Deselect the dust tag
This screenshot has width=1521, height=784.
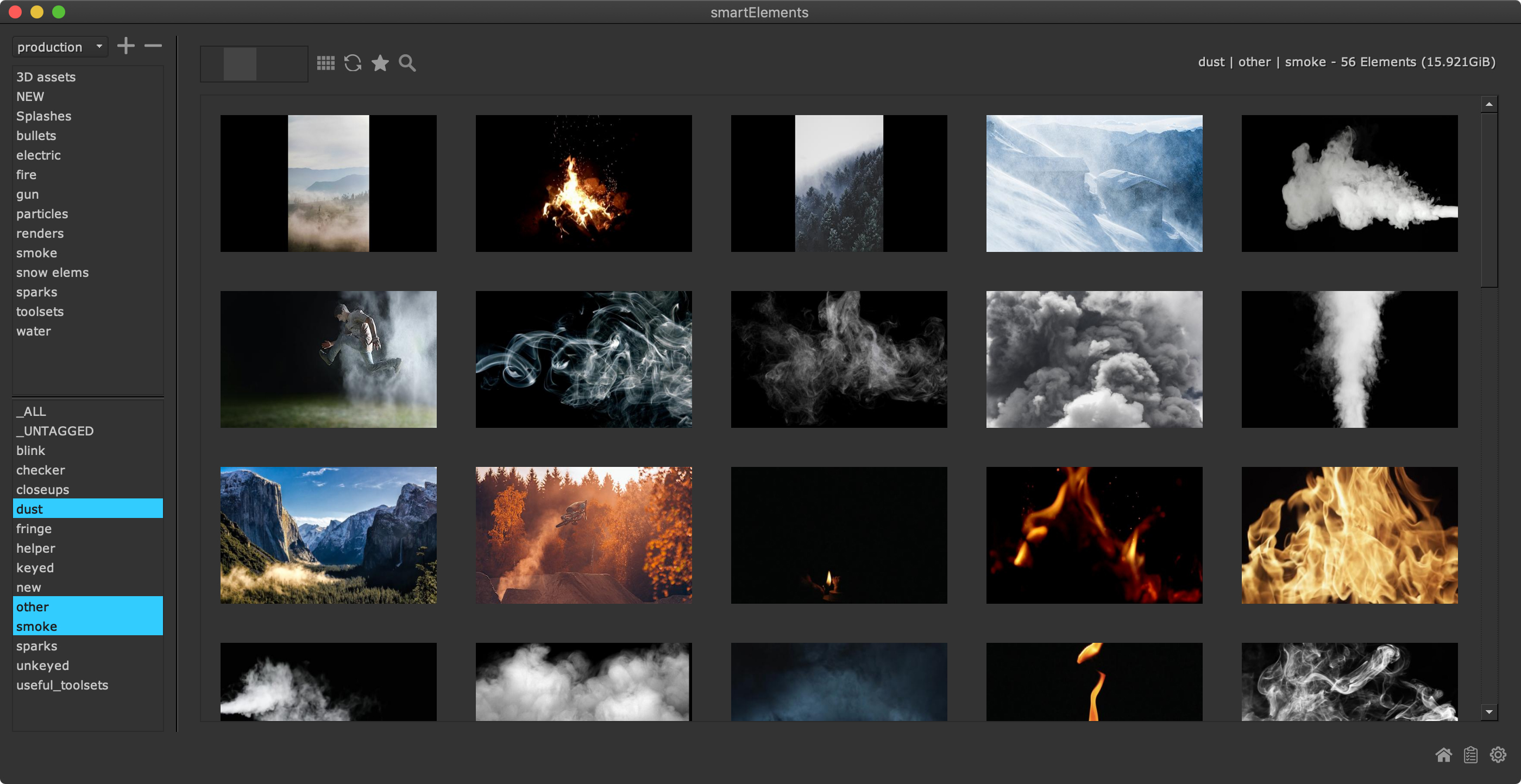pos(87,508)
